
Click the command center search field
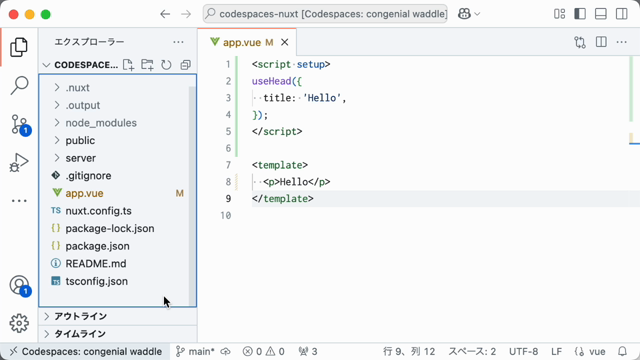pos(325,14)
